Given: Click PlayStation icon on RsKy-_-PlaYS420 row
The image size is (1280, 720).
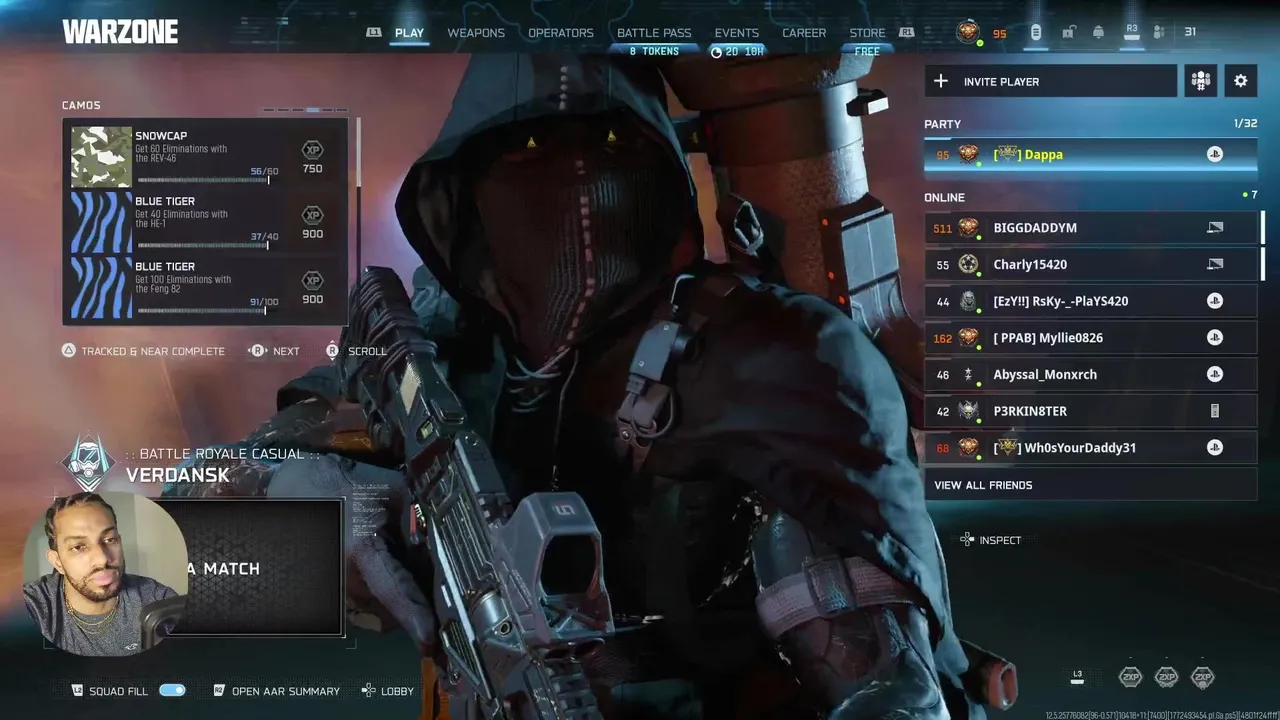Looking at the screenshot, I should [x=1215, y=301].
